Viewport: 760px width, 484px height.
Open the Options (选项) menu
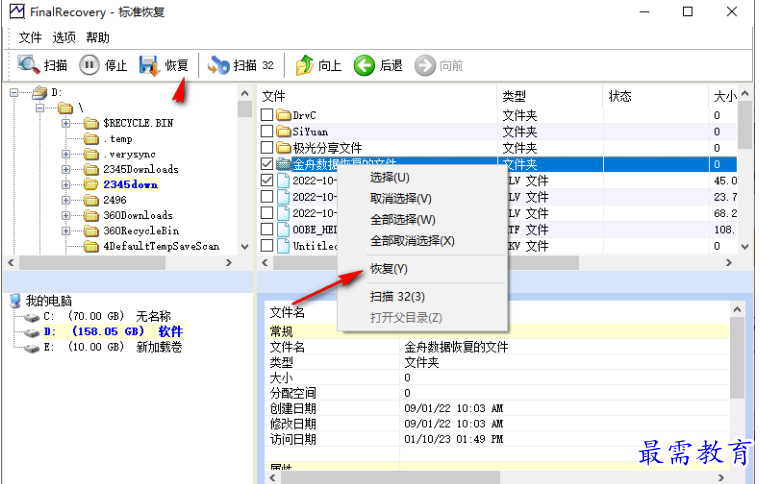(64, 37)
